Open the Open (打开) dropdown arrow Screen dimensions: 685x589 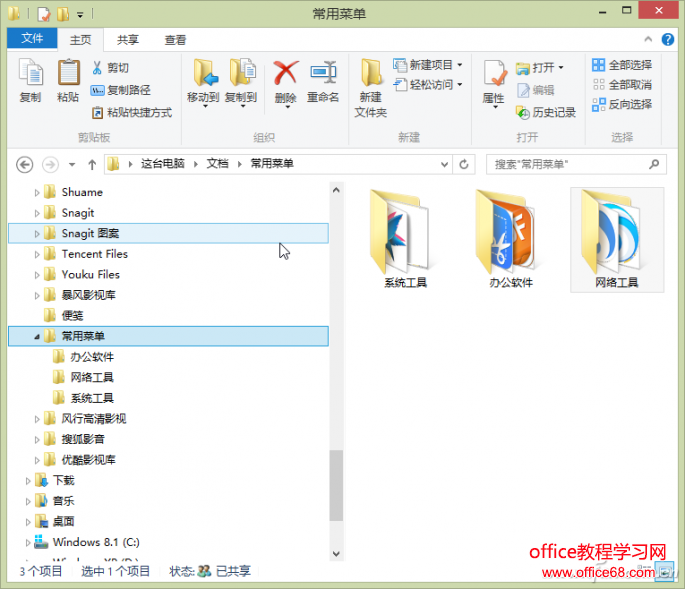tap(561, 68)
